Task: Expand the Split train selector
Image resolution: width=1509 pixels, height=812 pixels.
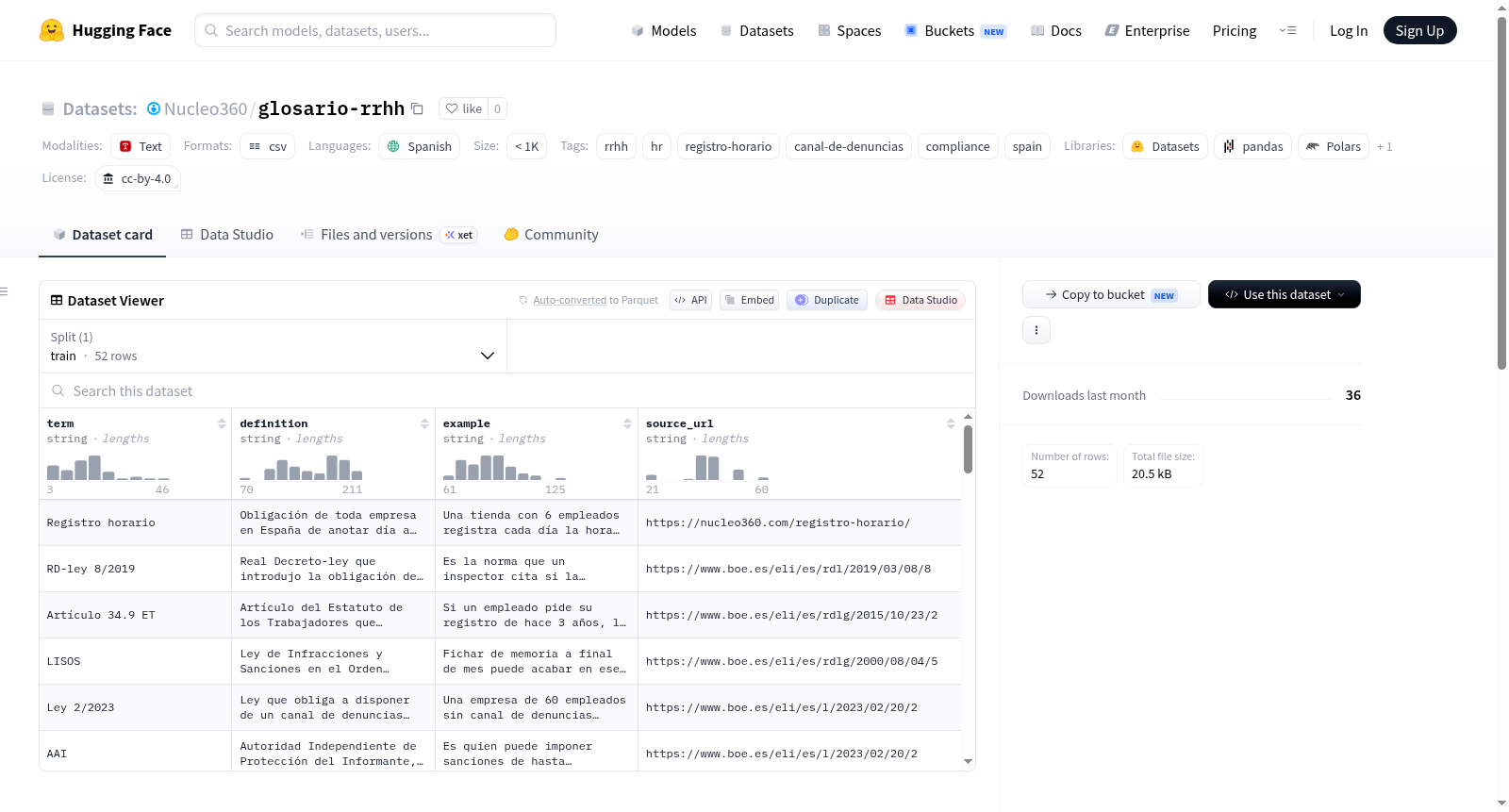Action: click(x=273, y=346)
